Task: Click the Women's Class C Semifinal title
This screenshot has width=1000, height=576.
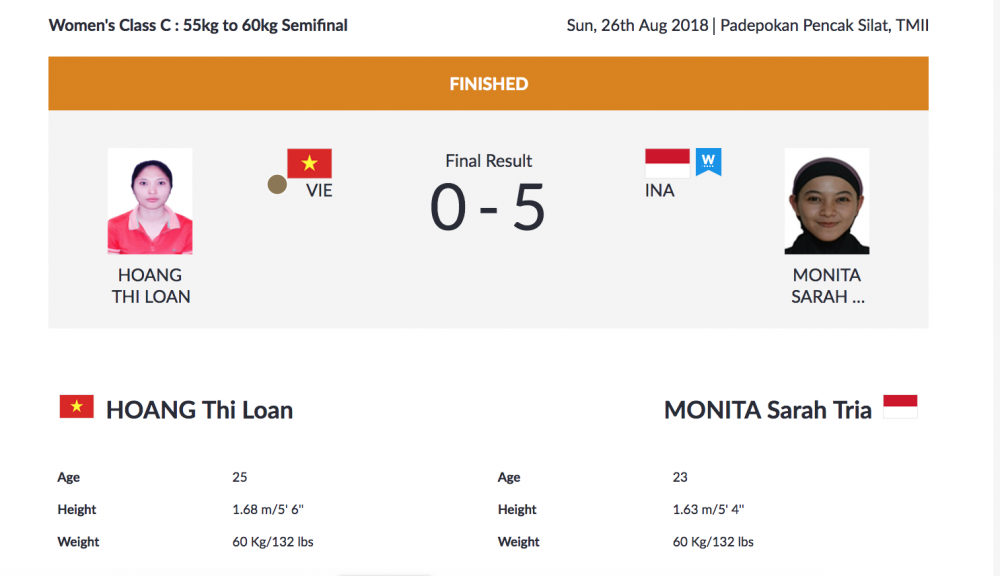Action: pyautogui.click(x=198, y=25)
